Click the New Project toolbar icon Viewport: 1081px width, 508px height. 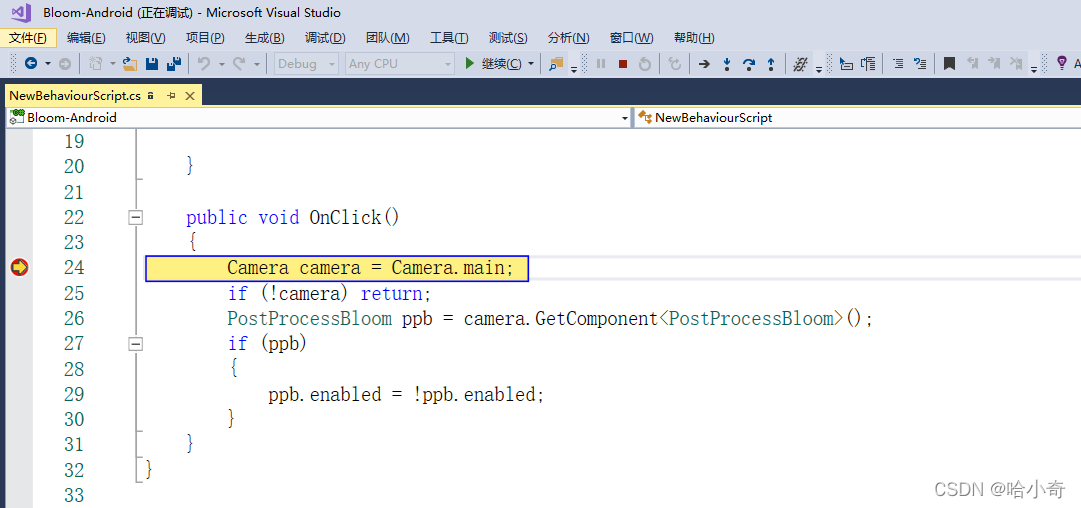tap(96, 63)
